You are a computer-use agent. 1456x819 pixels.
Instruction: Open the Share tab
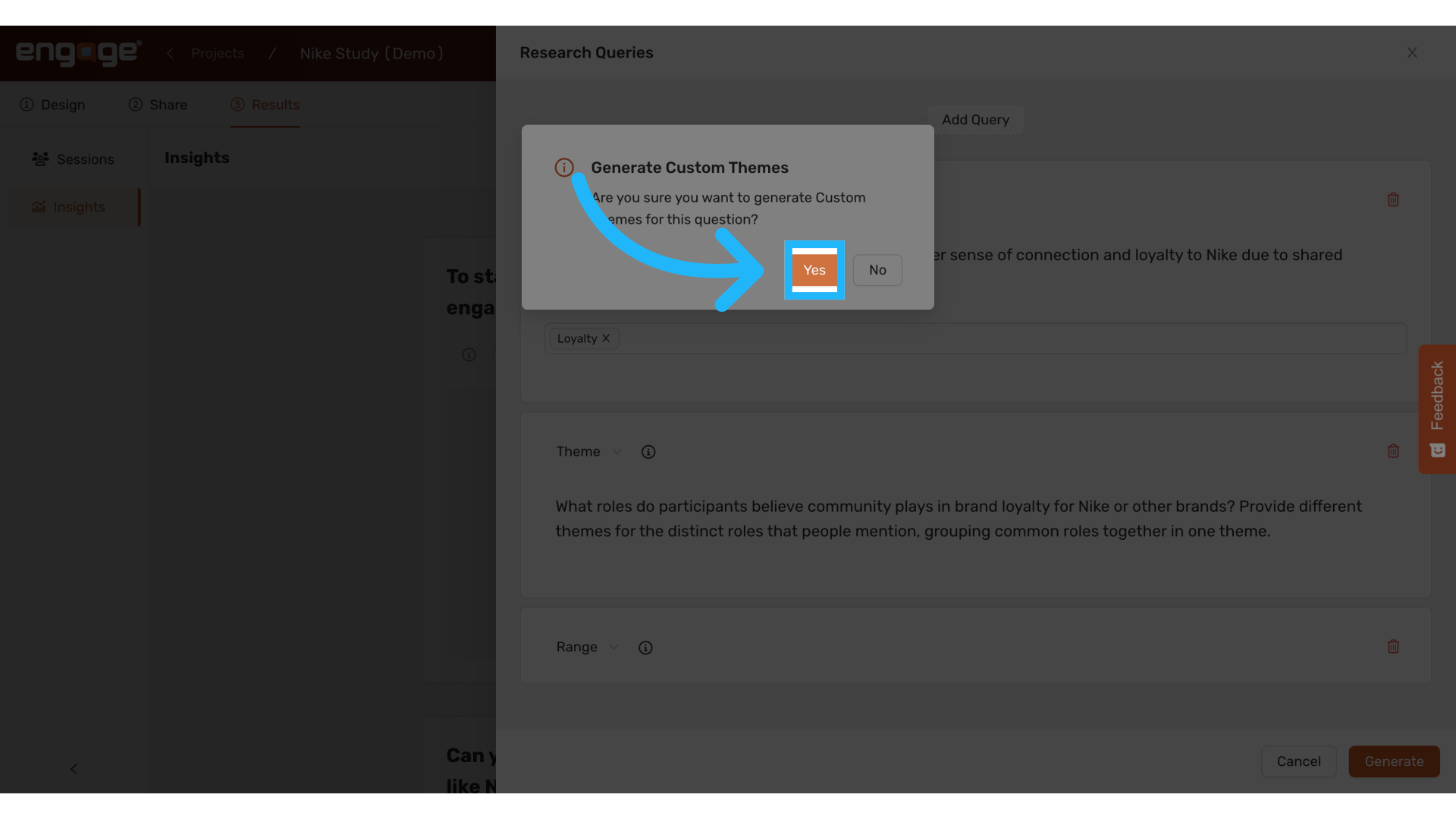tap(158, 105)
